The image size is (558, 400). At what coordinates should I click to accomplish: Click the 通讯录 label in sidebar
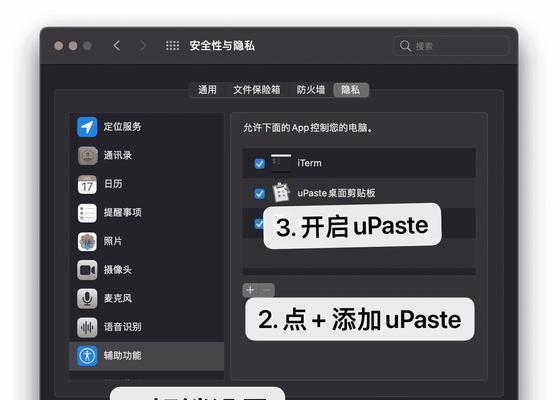click(x=118, y=156)
